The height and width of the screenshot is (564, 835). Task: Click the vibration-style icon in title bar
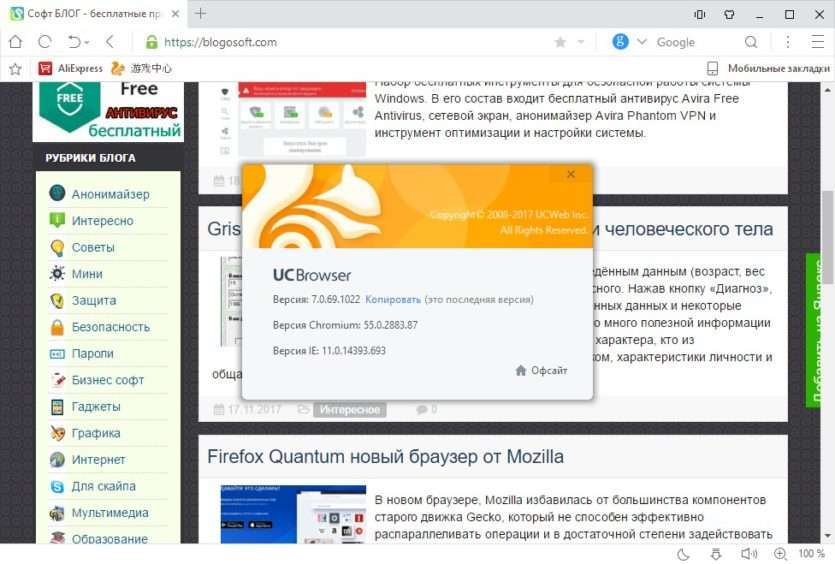[700, 14]
